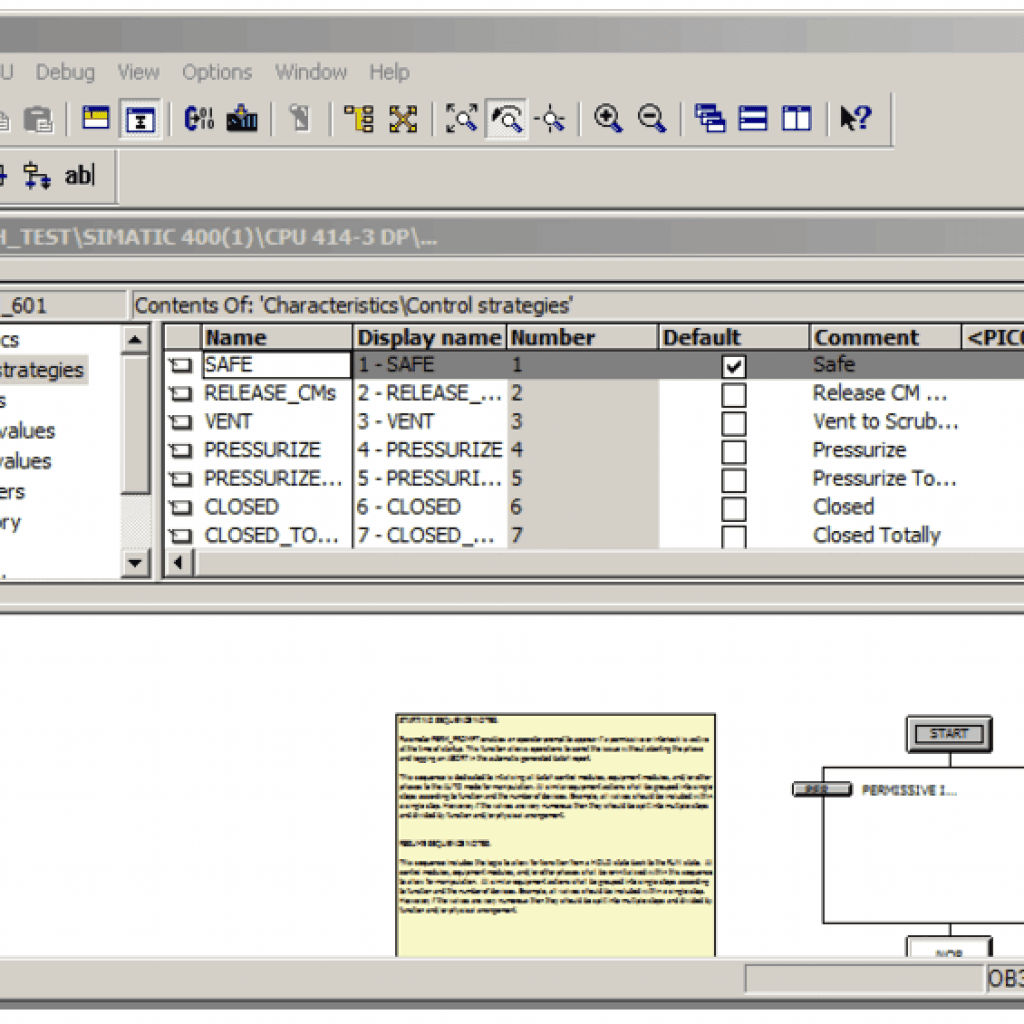
Task: Enable Default for the VENT strategy
Action: pos(734,423)
